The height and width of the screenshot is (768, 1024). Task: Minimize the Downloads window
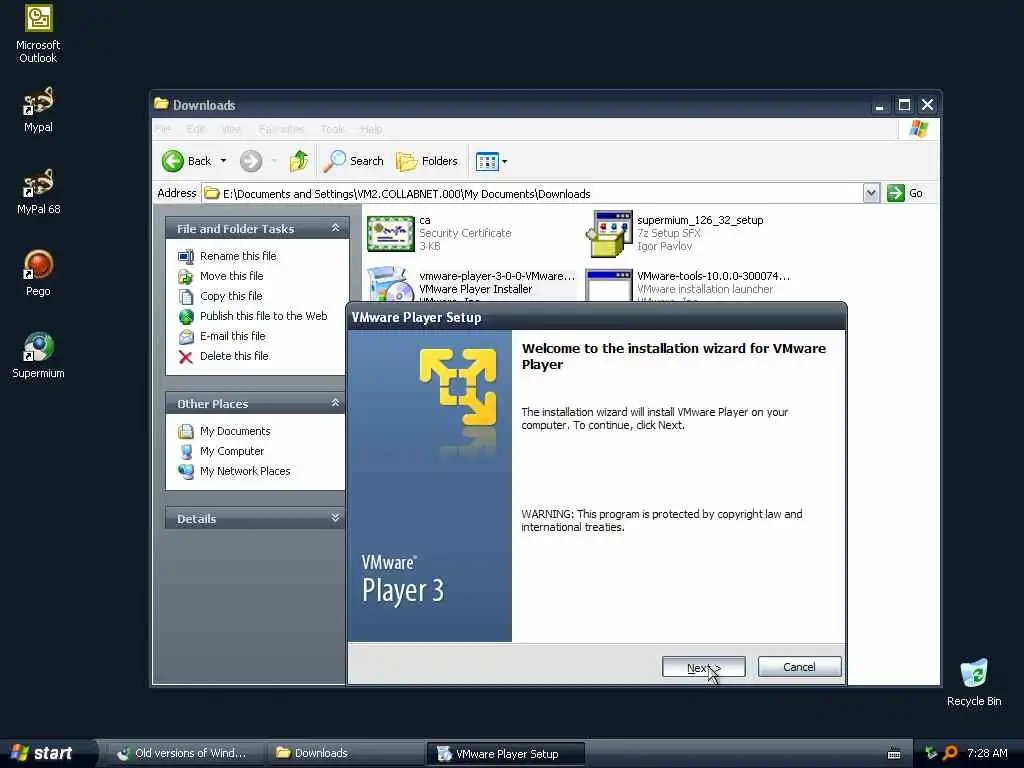point(880,105)
